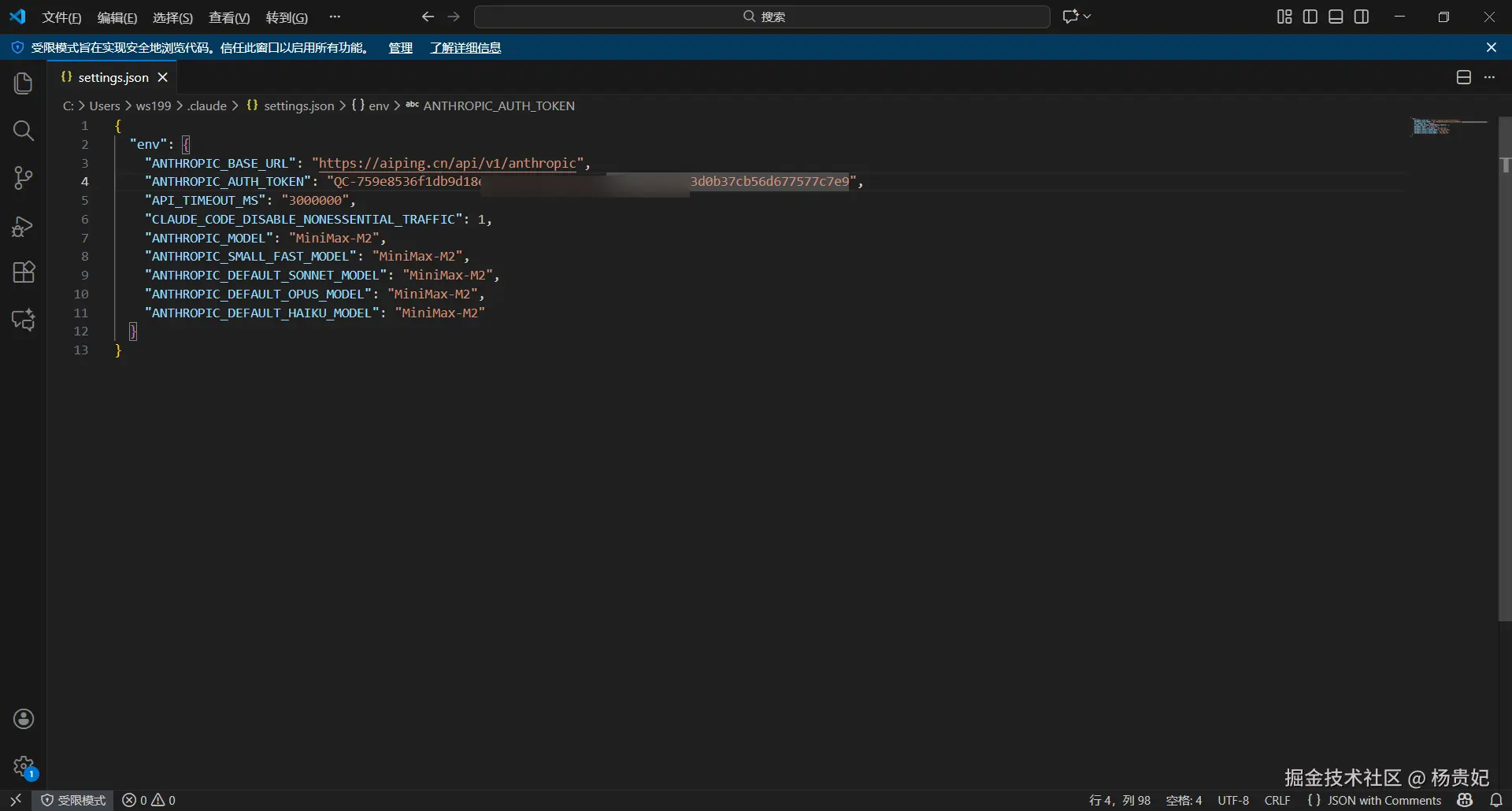Open the Explorer view in activity bar

coord(24,83)
